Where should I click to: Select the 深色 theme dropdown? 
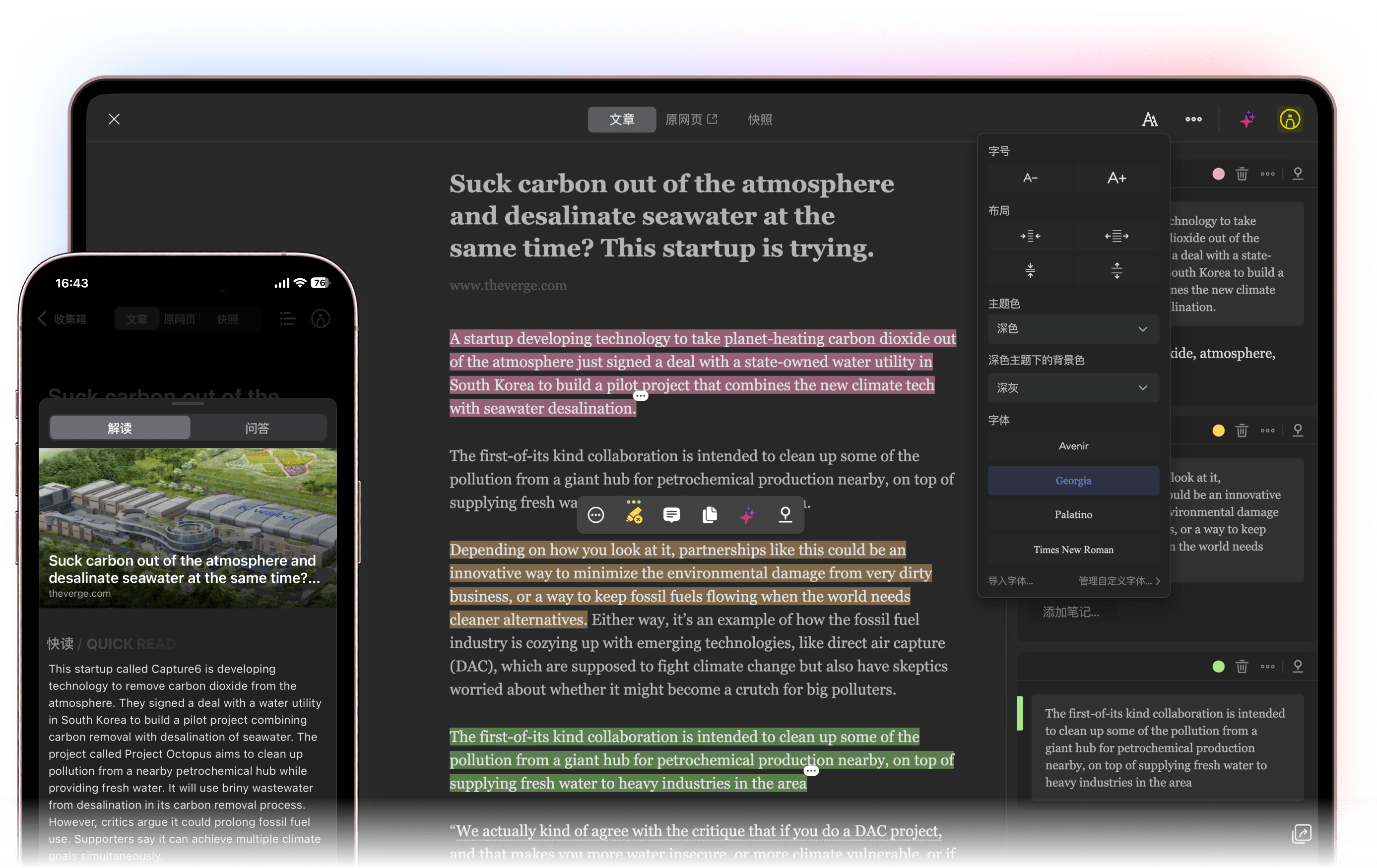point(1071,329)
